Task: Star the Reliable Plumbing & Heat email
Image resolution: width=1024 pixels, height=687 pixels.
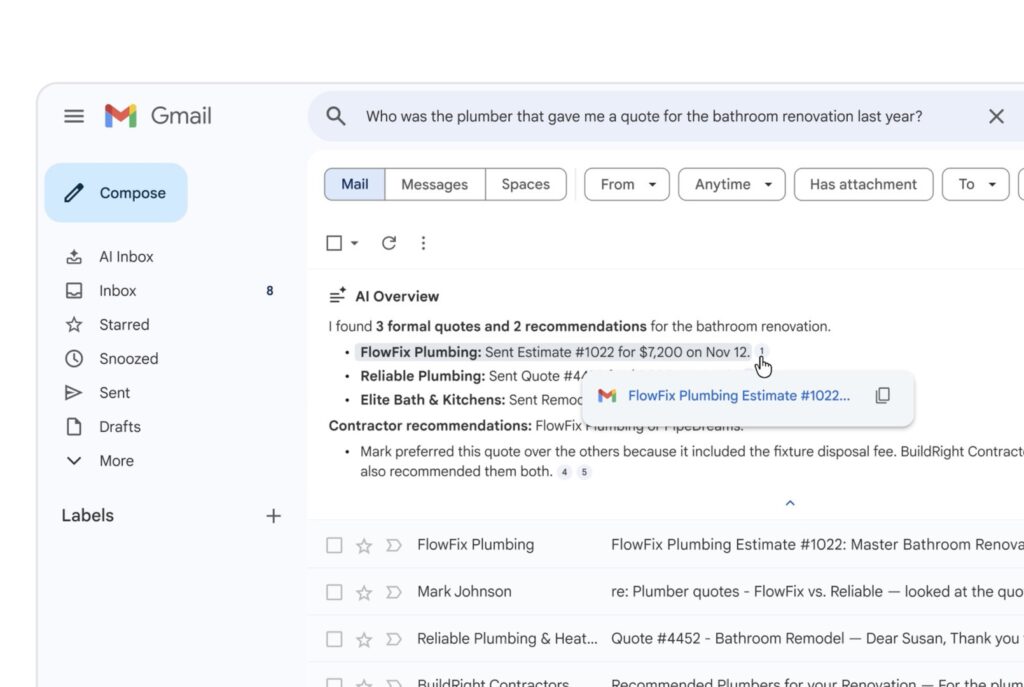Action: point(364,639)
